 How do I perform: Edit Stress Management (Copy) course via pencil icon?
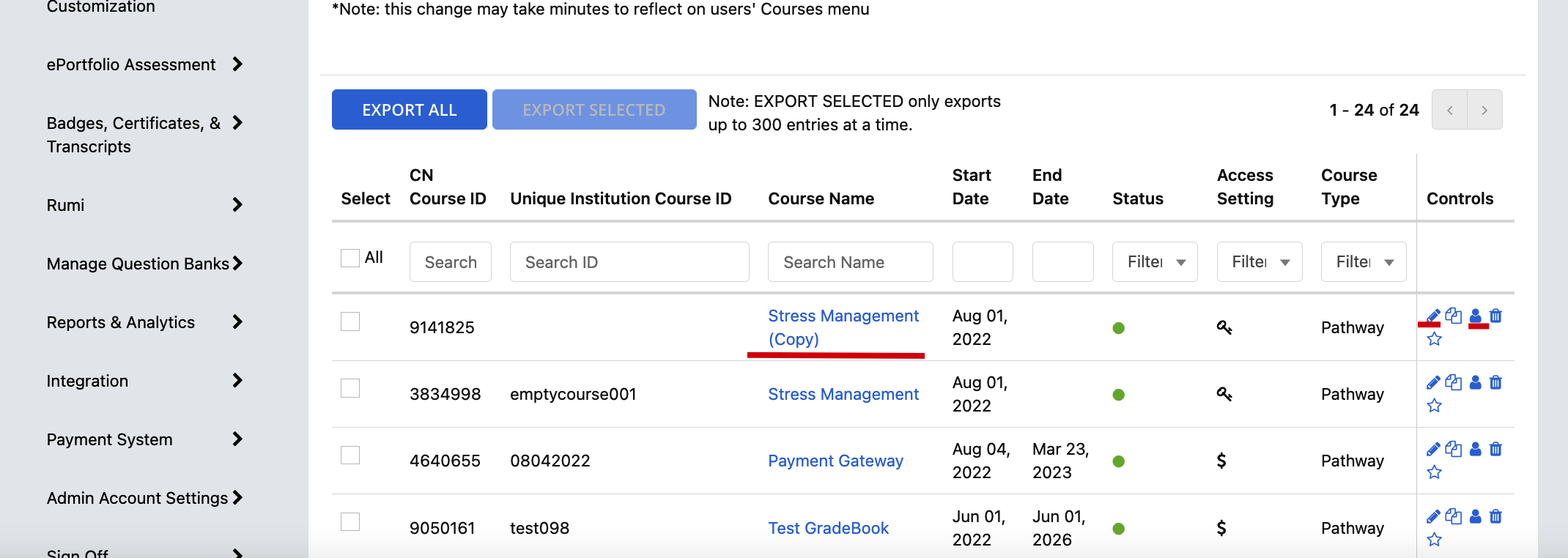click(1434, 316)
